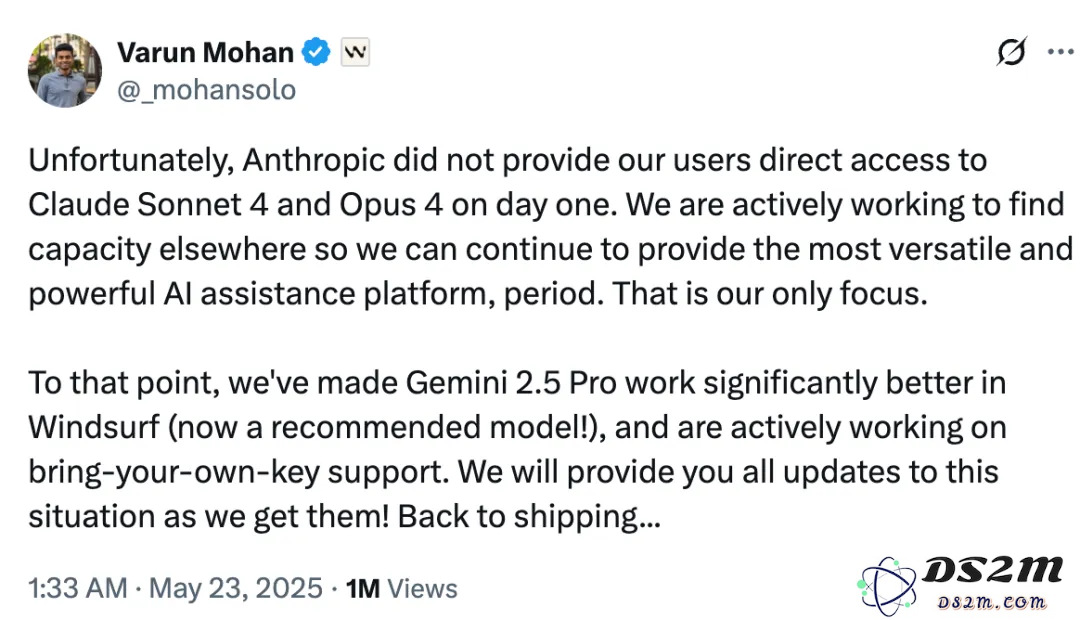Click the blue verified checkmark badge
This screenshot has height=620, width=1080.
click(316, 52)
